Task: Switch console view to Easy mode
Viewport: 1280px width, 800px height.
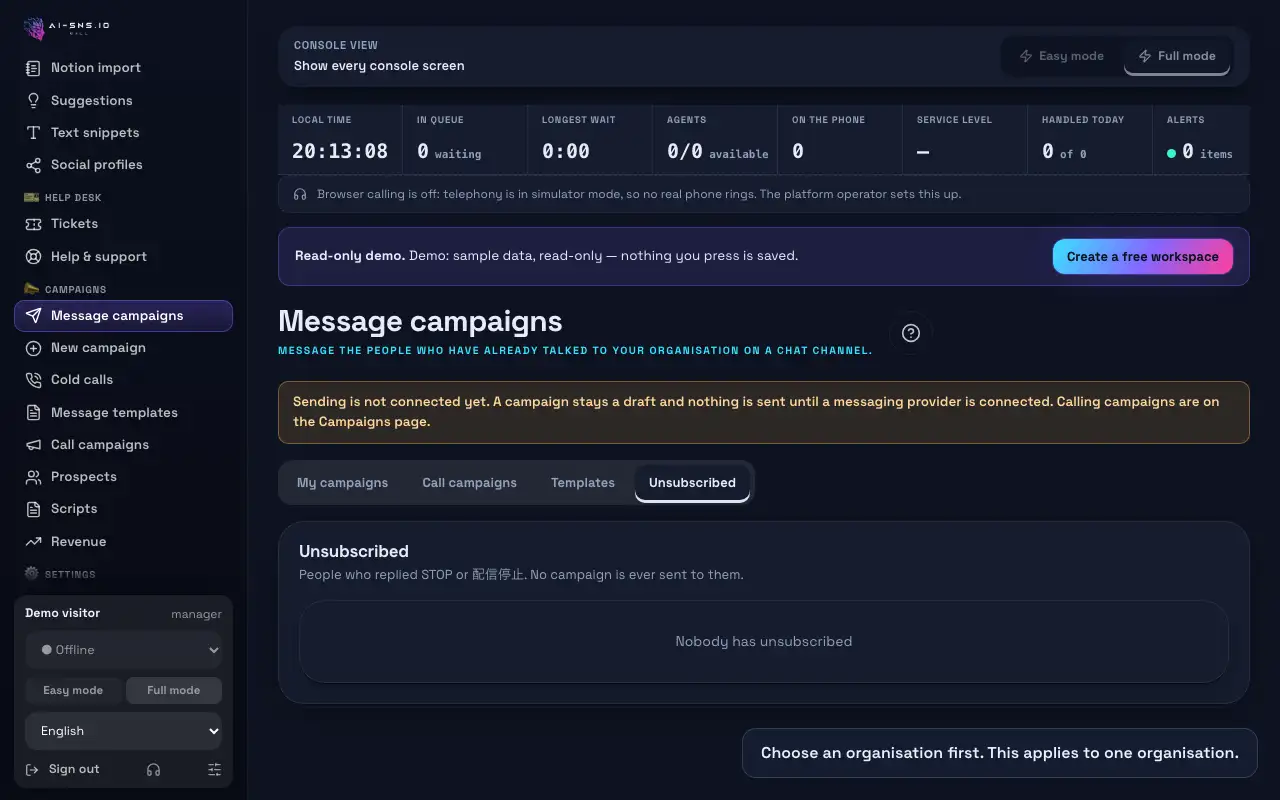Action: click(1062, 56)
